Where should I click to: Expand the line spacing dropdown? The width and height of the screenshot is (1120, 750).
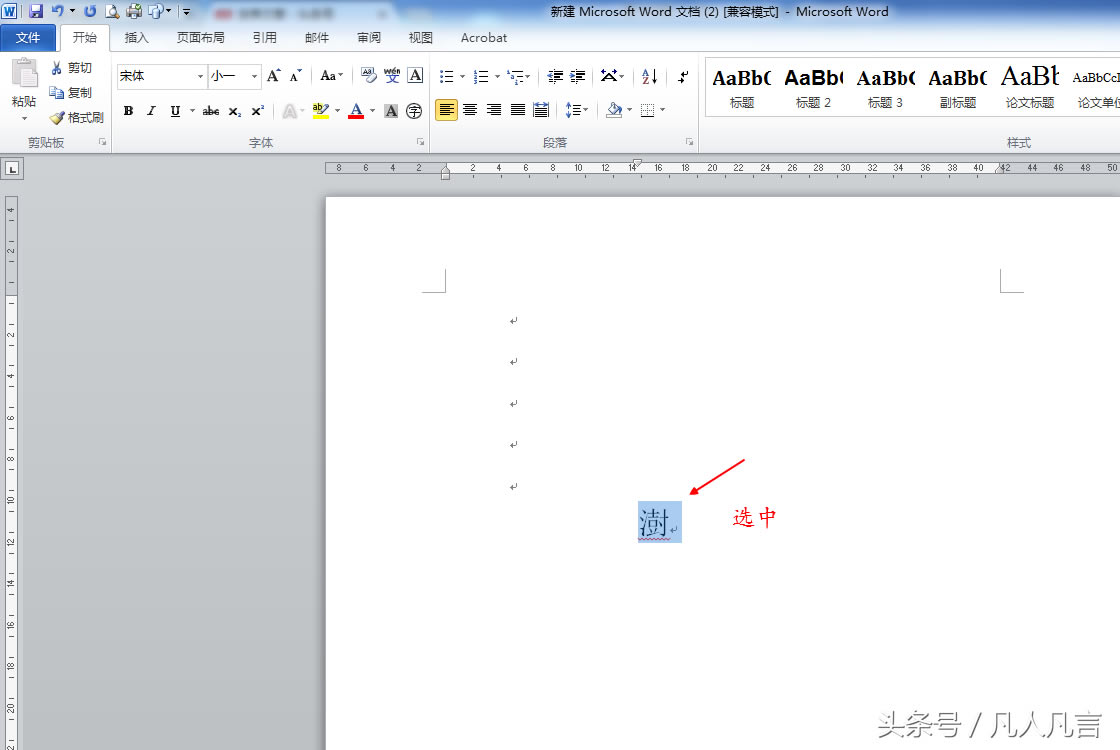coord(584,110)
